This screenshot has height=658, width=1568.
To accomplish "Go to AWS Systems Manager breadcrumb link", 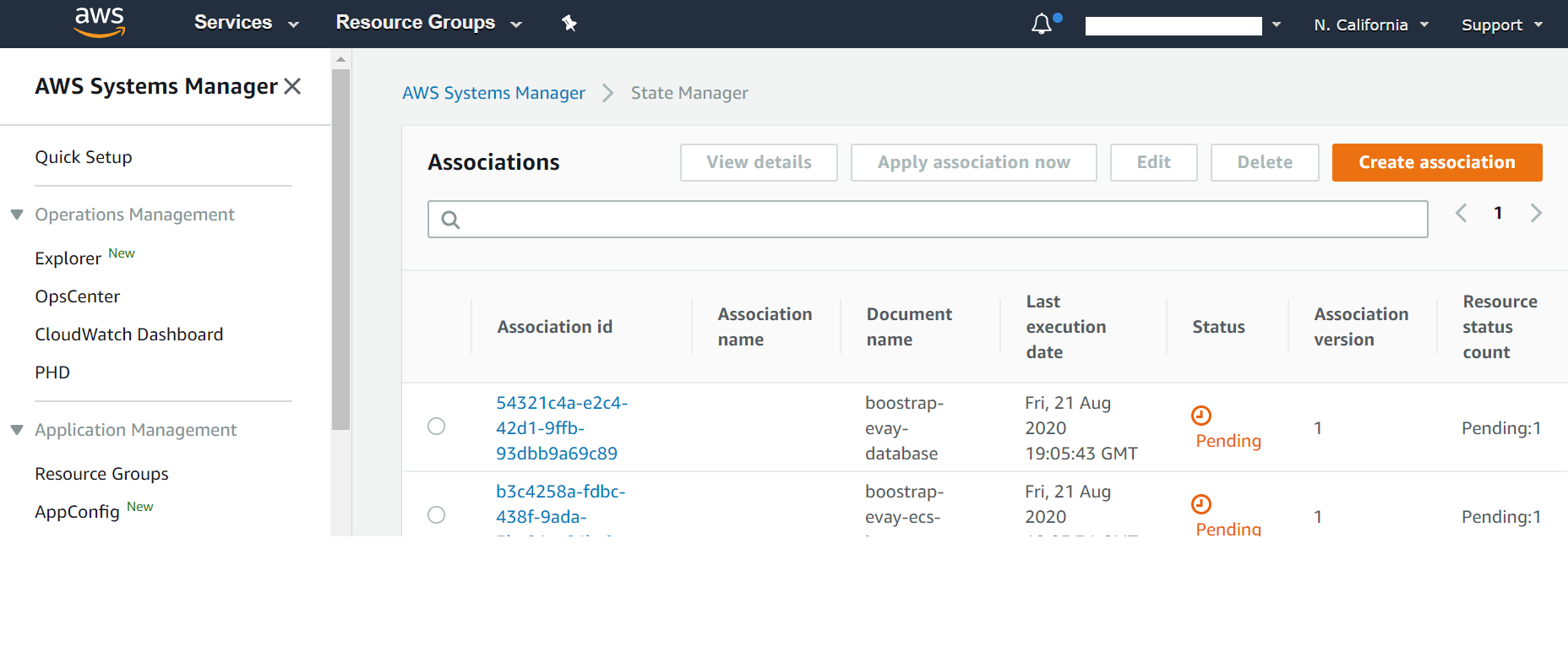I will 493,93.
